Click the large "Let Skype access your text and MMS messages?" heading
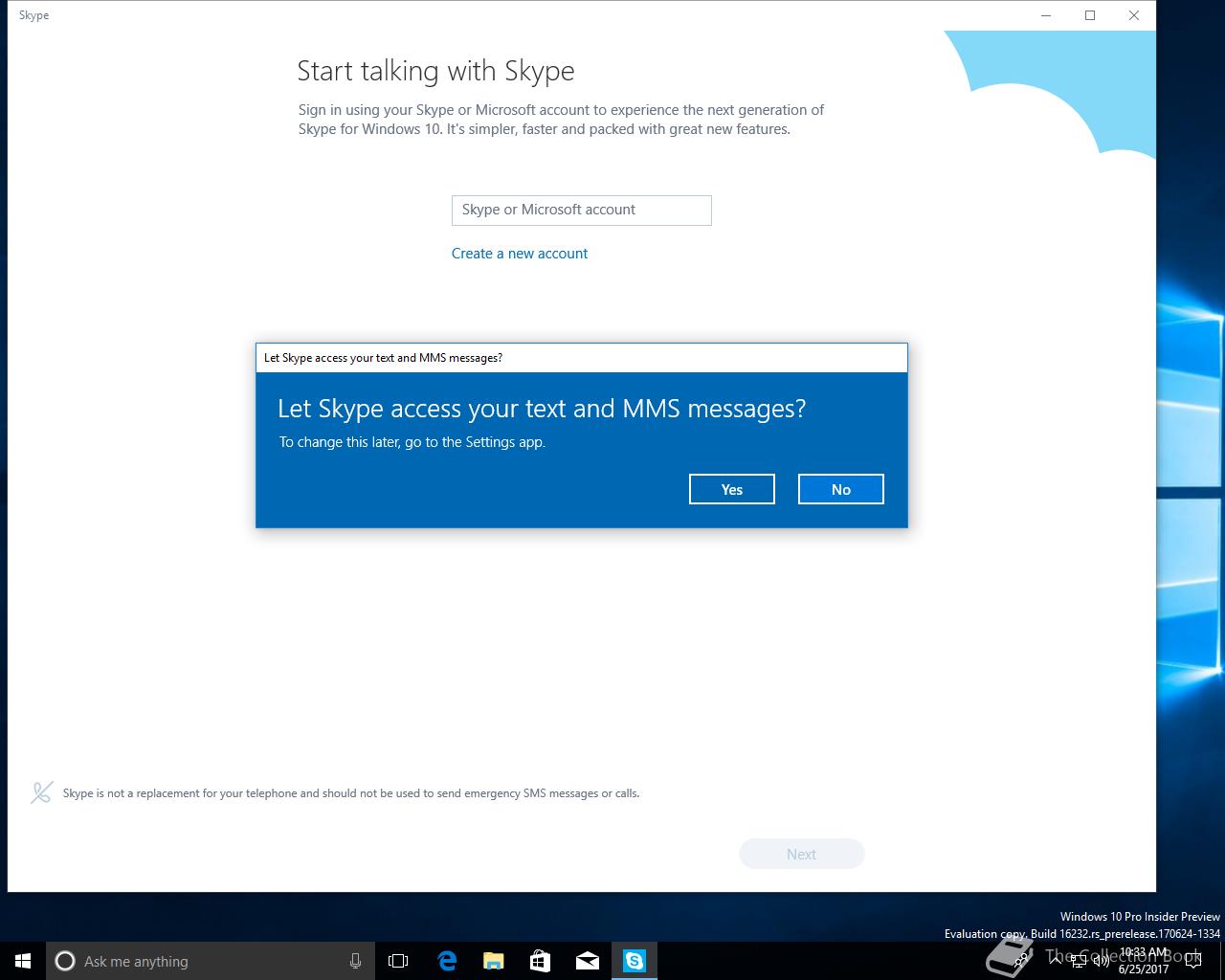This screenshot has height=980, width=1225. tap(542, 409)
